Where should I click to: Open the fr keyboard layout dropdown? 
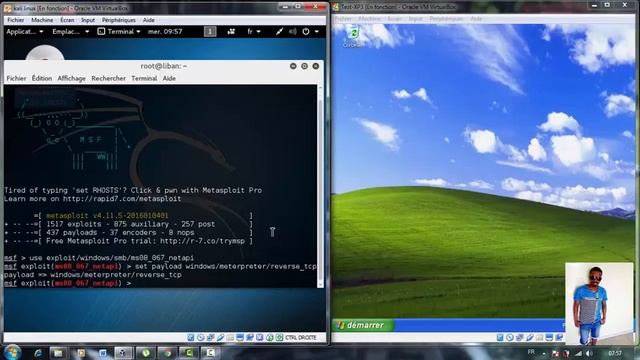tap(253, 31)
